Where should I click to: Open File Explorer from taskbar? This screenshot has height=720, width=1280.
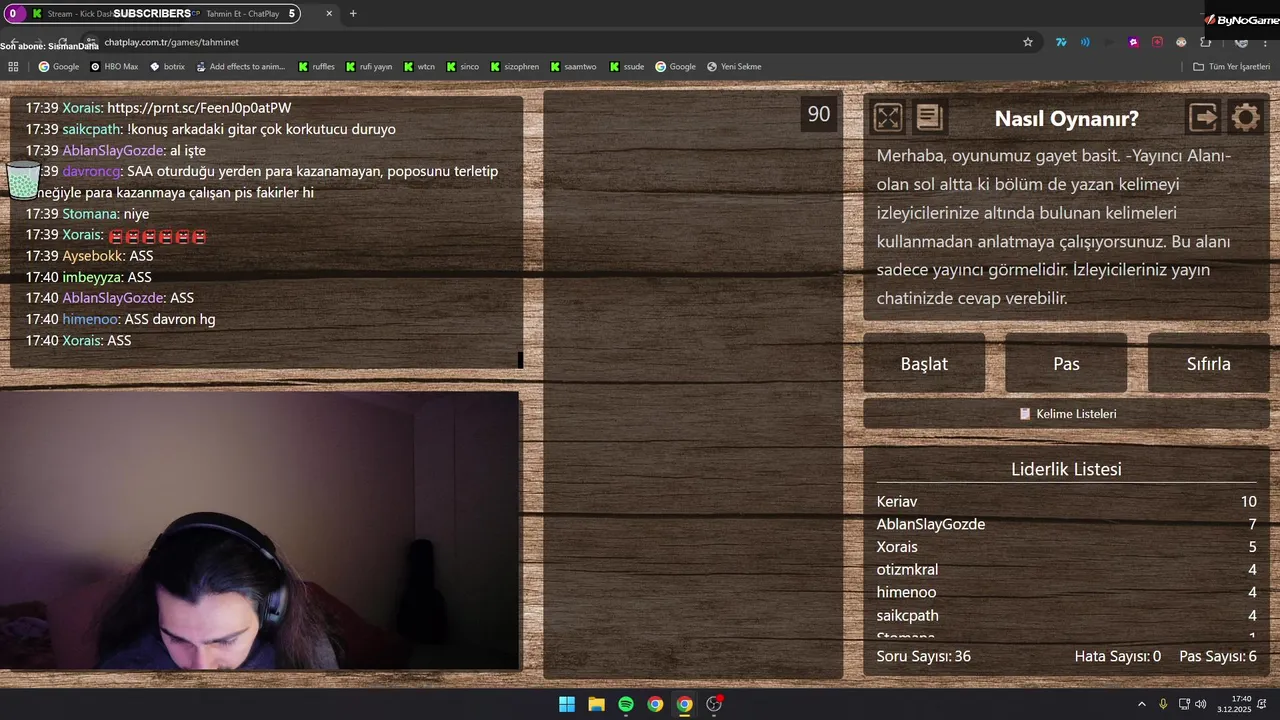pos(596,704)
